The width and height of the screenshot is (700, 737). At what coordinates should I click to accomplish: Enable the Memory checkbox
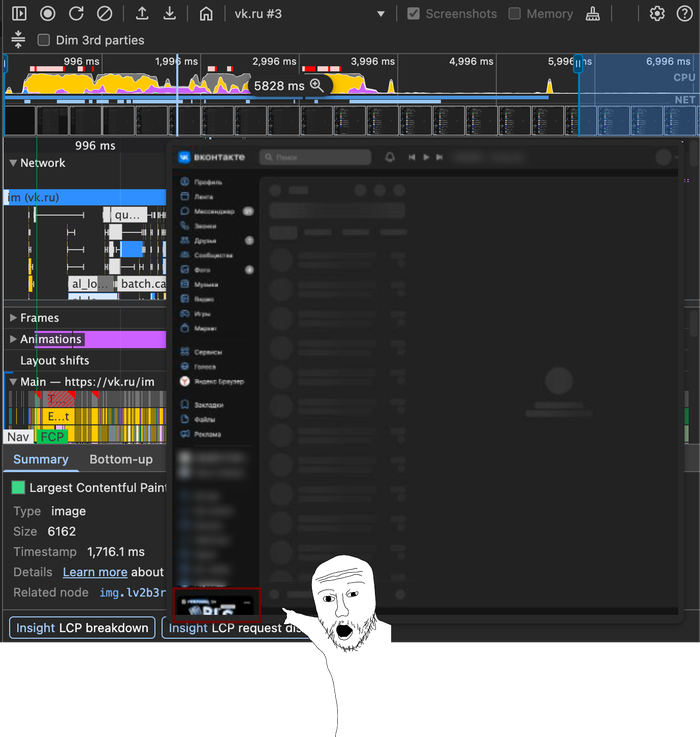[515, 14]
